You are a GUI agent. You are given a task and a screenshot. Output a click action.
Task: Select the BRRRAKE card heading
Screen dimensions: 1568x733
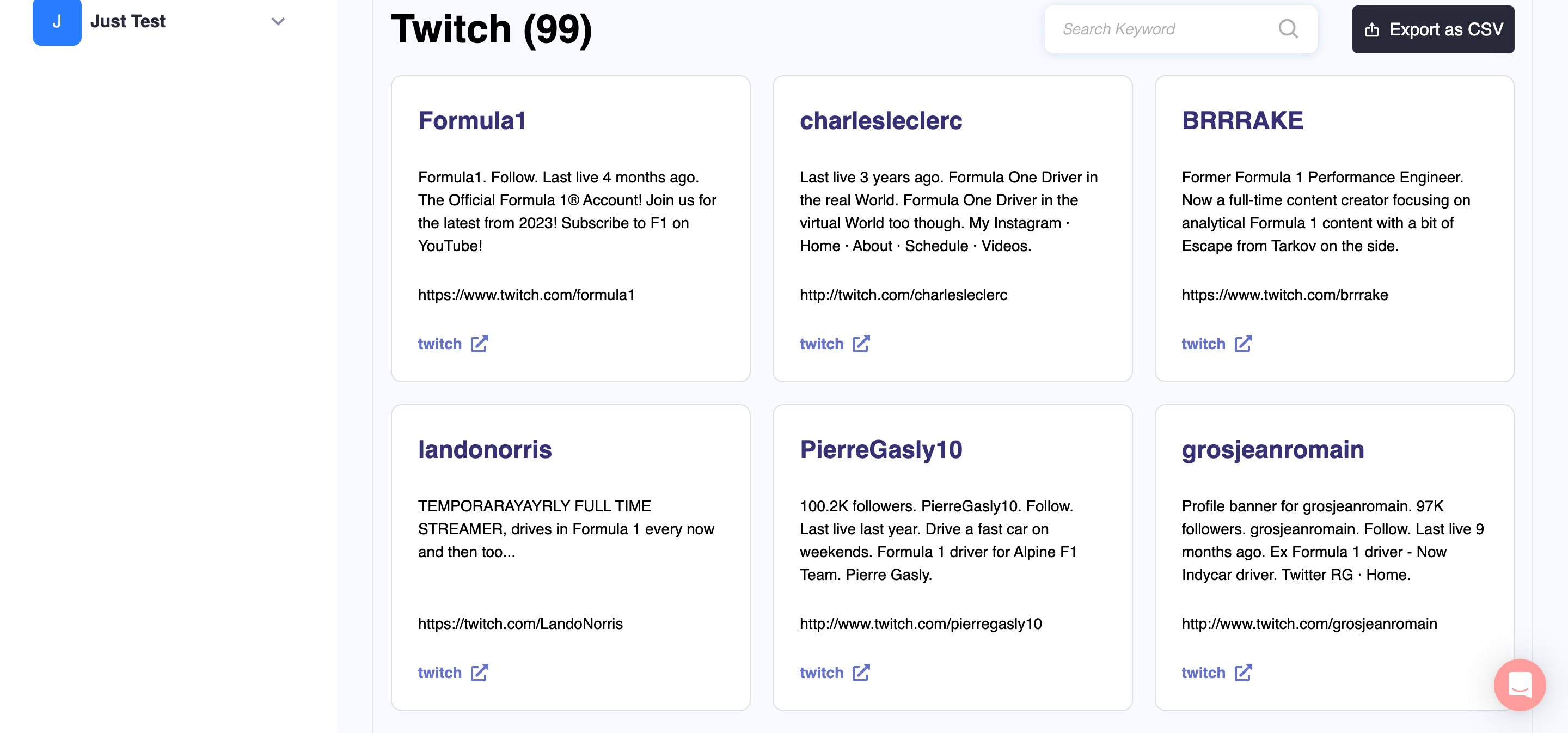pos(1242,120)
